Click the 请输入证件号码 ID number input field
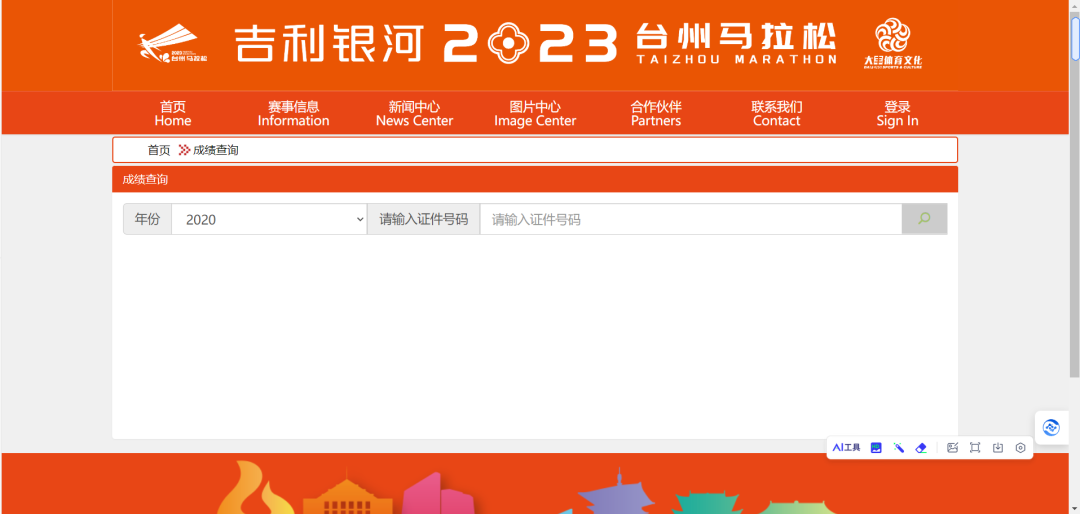The image size is (1080, 514). click(x=690, y=219)
